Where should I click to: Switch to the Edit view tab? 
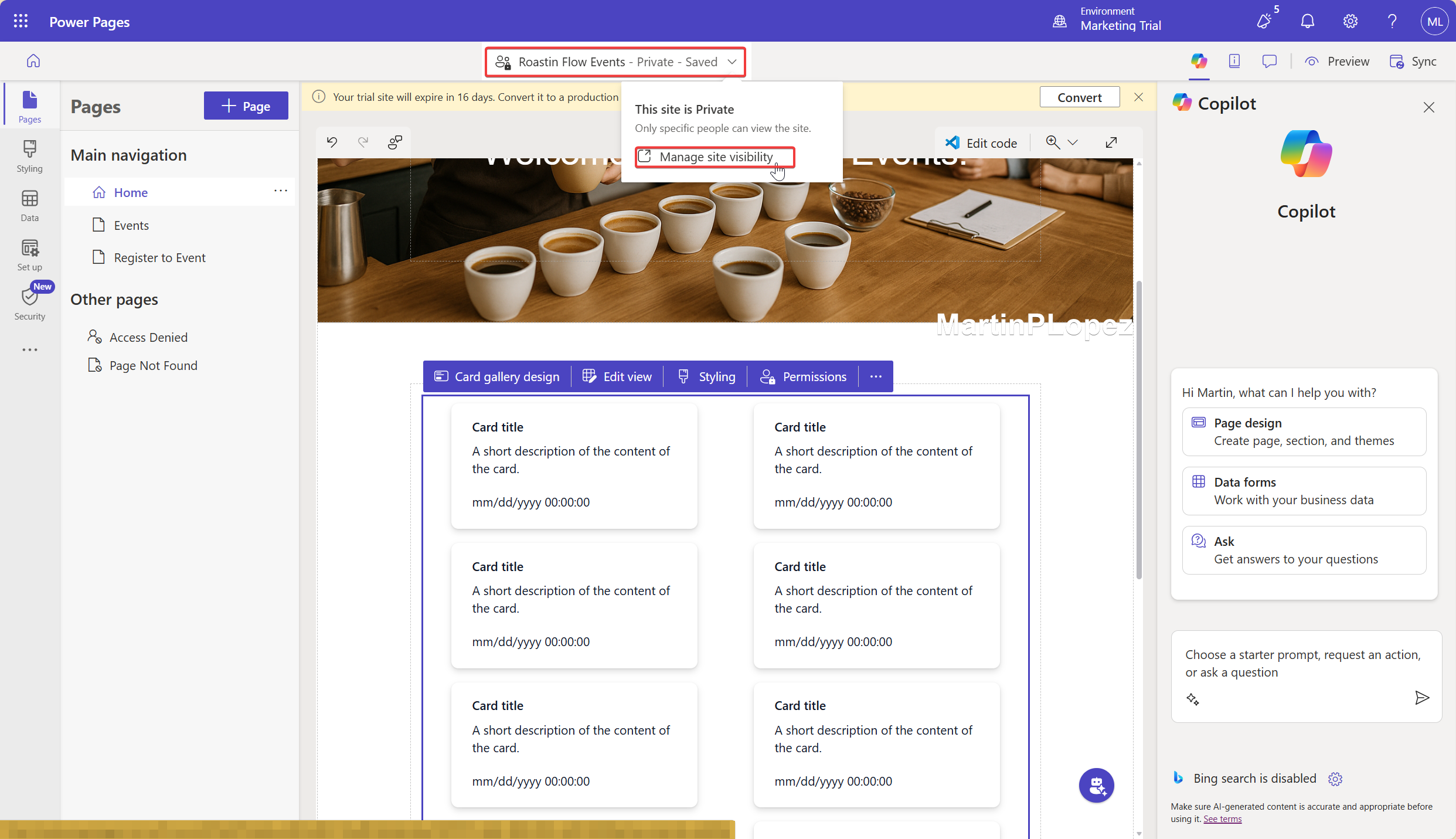tap(617, 376)
